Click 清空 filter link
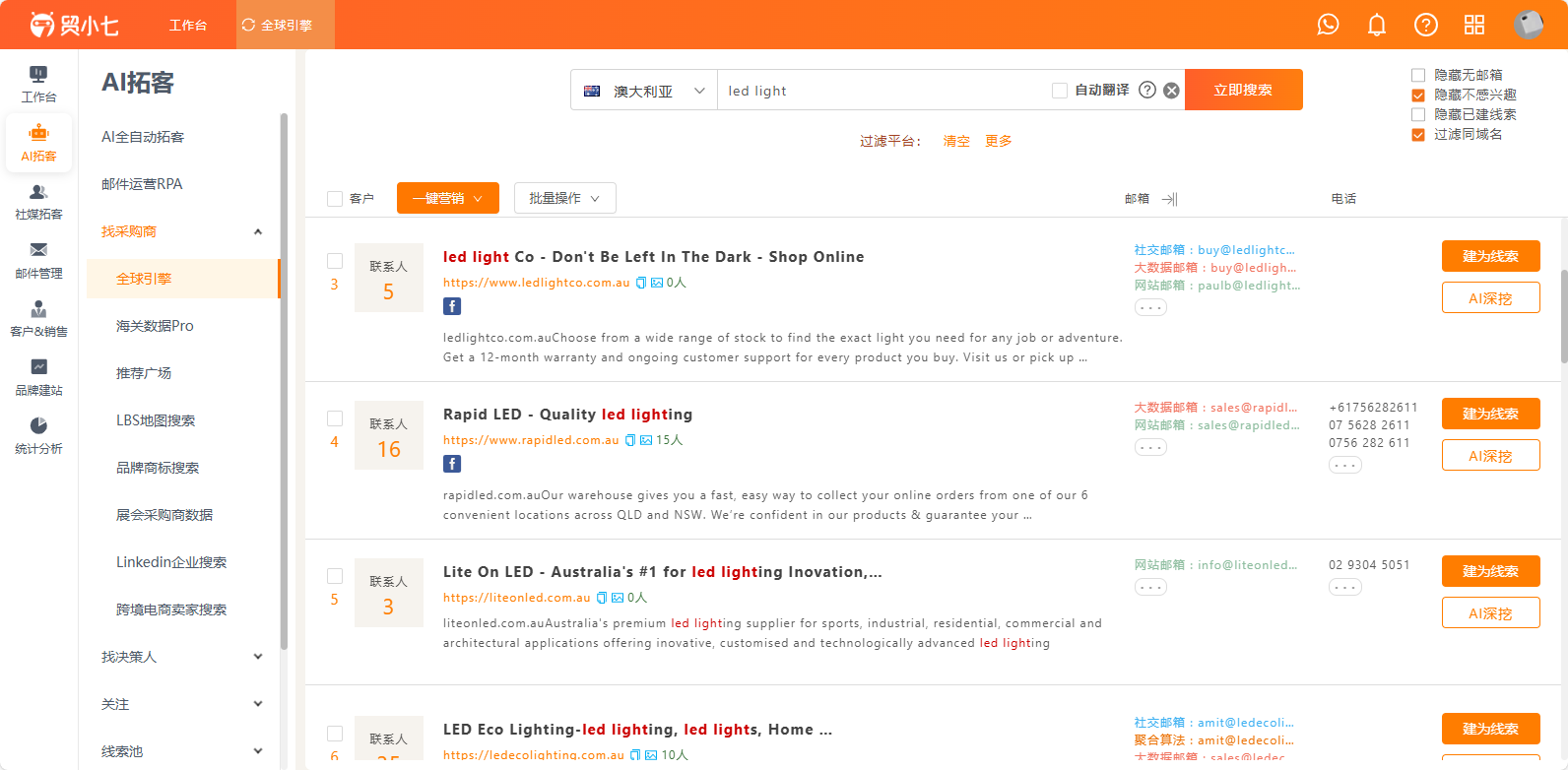The height and width of the screenshot is (770, 1568). [956, 141]
